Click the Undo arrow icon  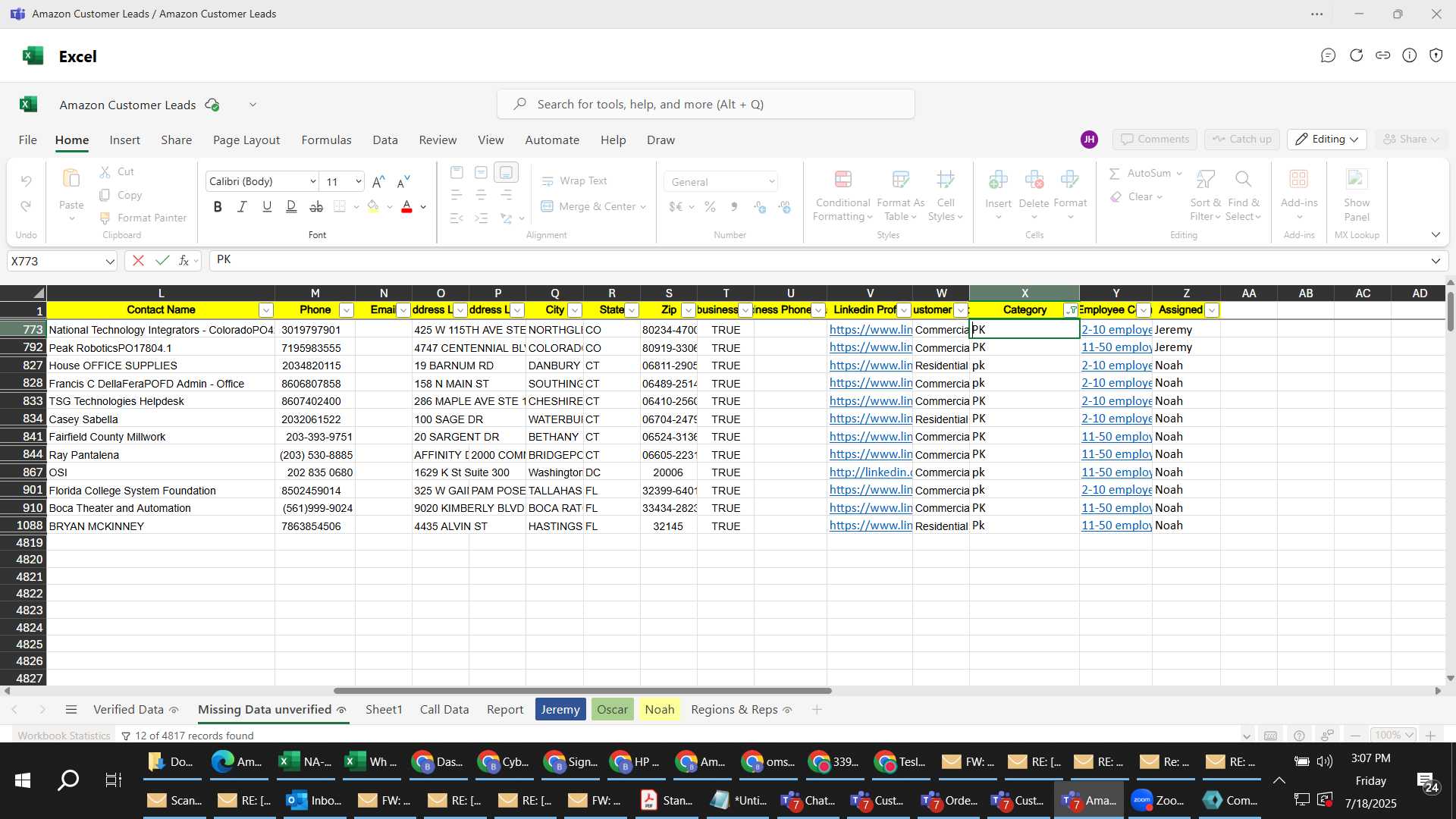pos(26,180)
